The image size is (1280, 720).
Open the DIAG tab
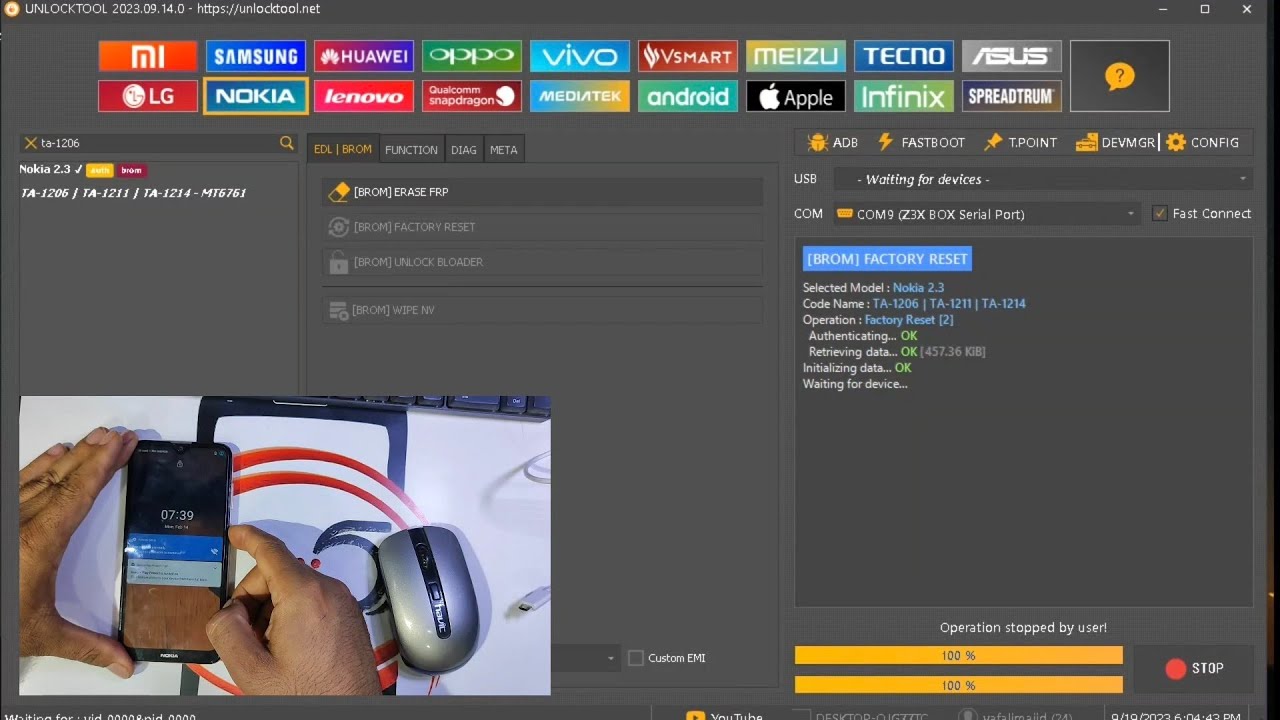tap(464, 150)
